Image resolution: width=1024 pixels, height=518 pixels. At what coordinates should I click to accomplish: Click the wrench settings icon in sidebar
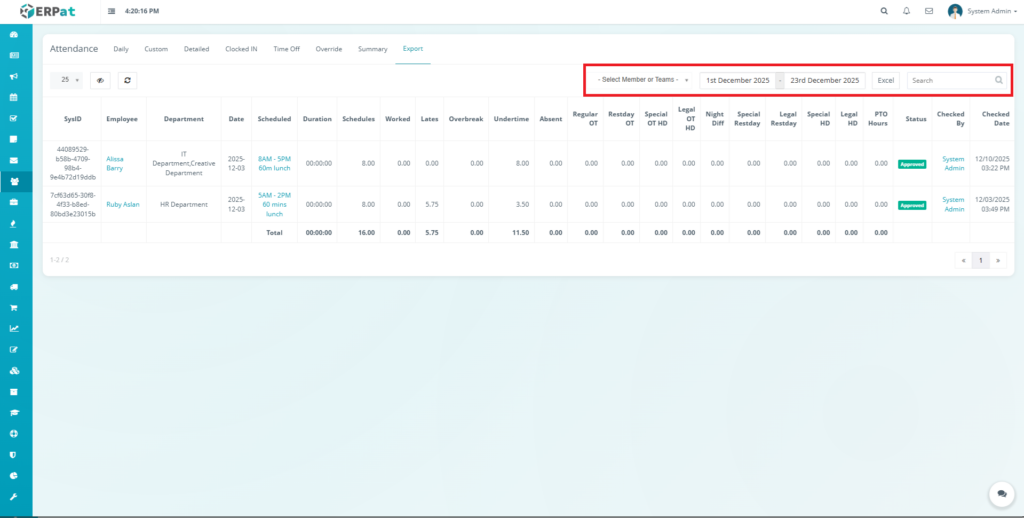14,497
